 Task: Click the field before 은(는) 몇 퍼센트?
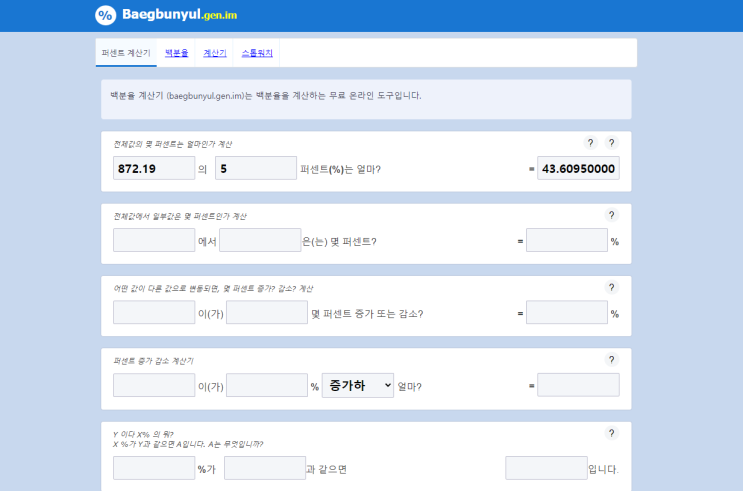(260, 240)
